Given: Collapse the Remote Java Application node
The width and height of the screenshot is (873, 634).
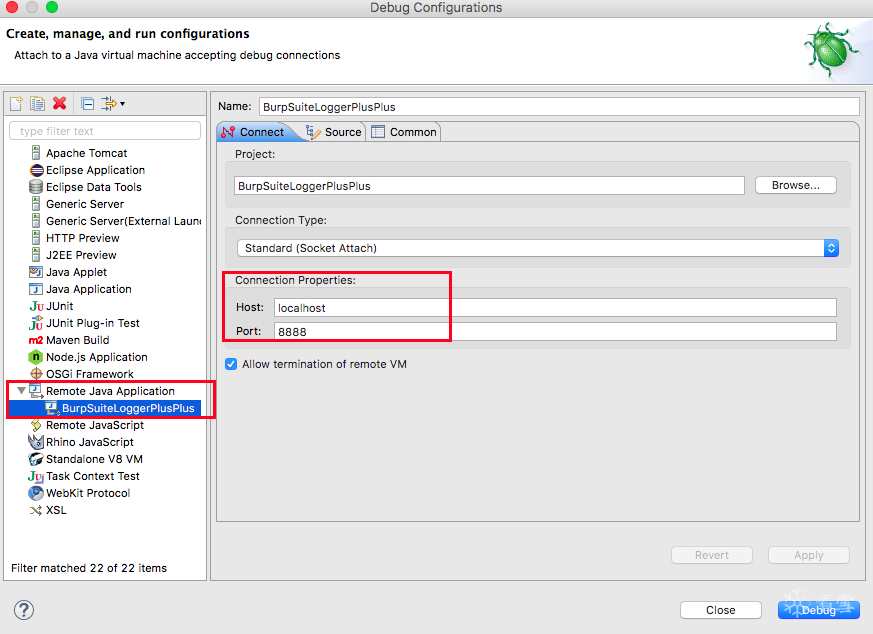Looking at the screenshot, I should coord(21,391).
